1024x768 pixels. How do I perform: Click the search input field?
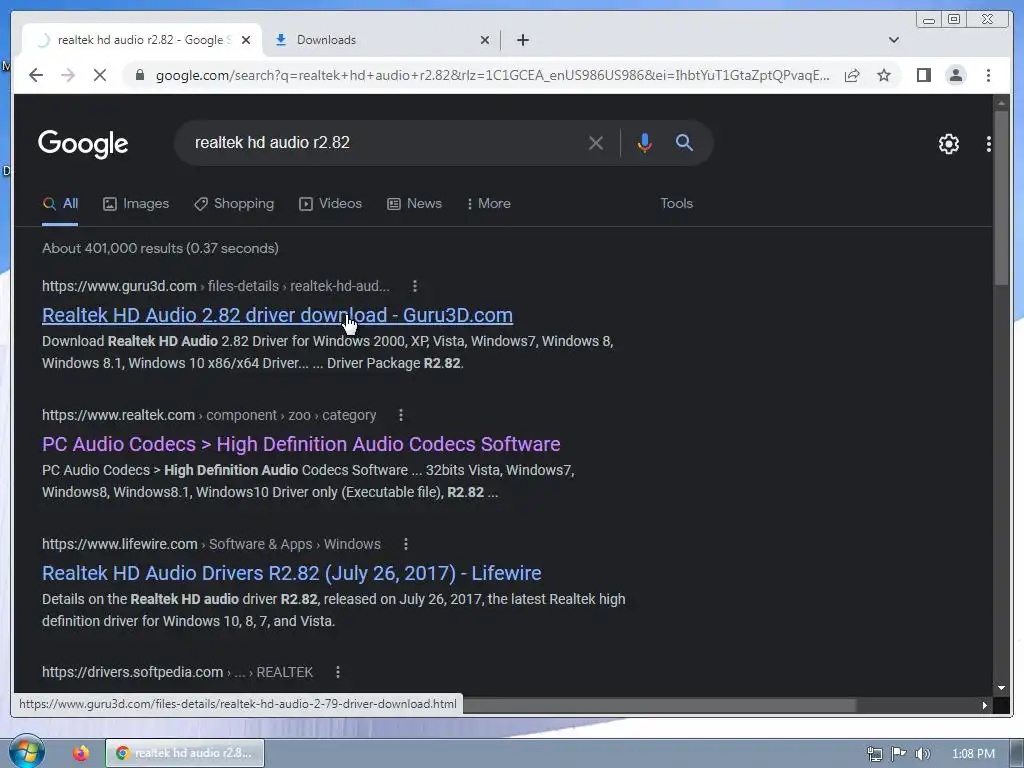coord(385,142)
